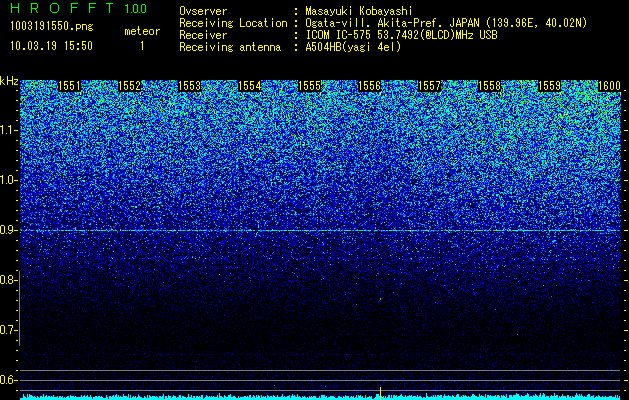The height and width of the screenshot is (400, 629).
Task: Click the kHz axis unit label
Action: pos(9,81)
